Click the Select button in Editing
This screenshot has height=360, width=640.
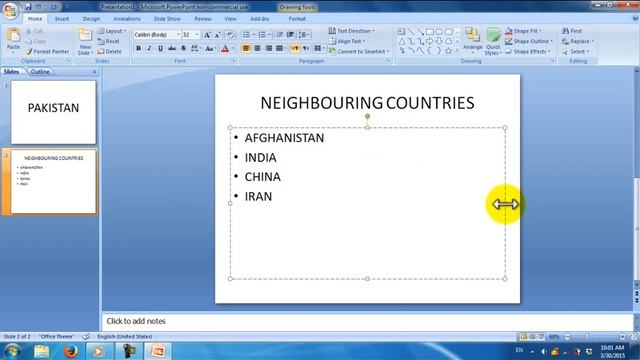pyautogui.click(x=576, y=52)
